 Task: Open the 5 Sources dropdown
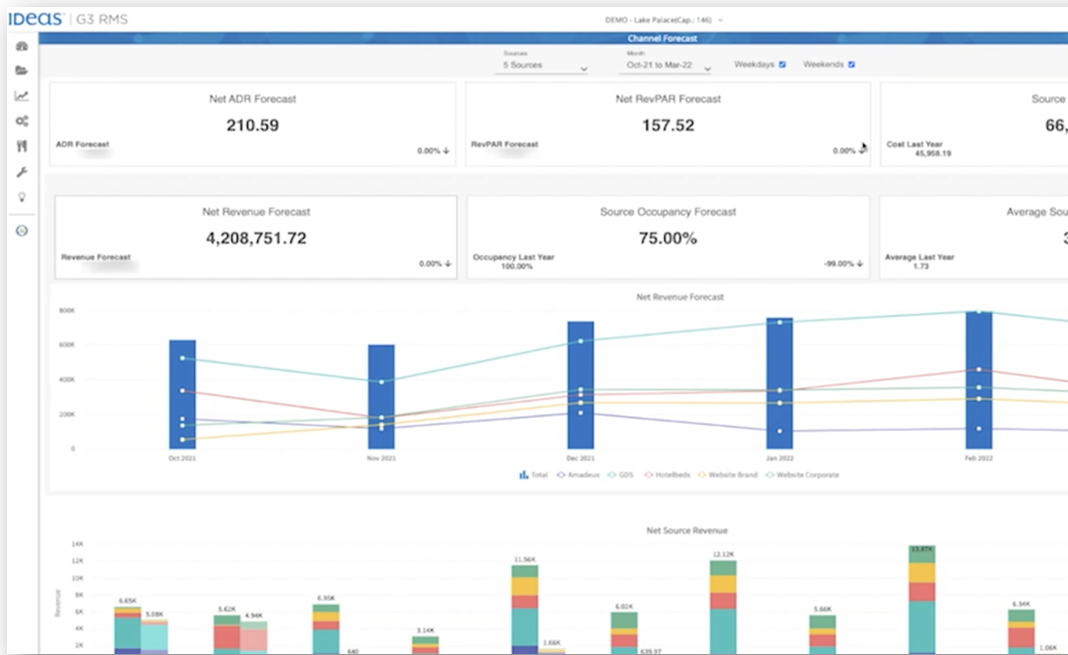click(x=543, y=65)
